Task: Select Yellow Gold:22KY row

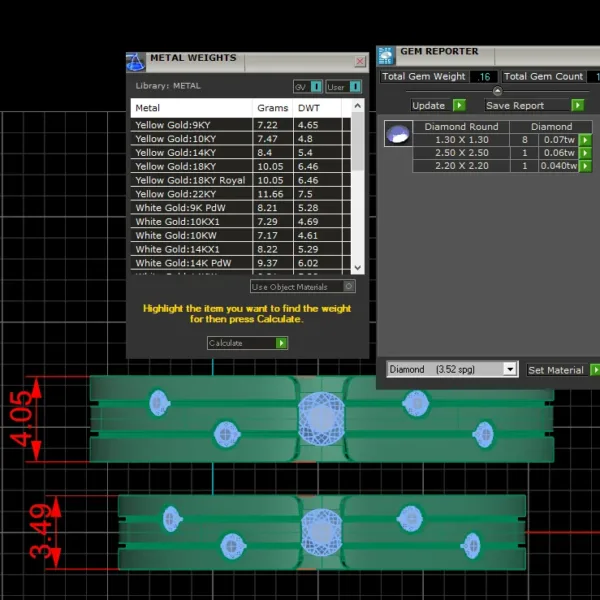Action: [240, 194]
